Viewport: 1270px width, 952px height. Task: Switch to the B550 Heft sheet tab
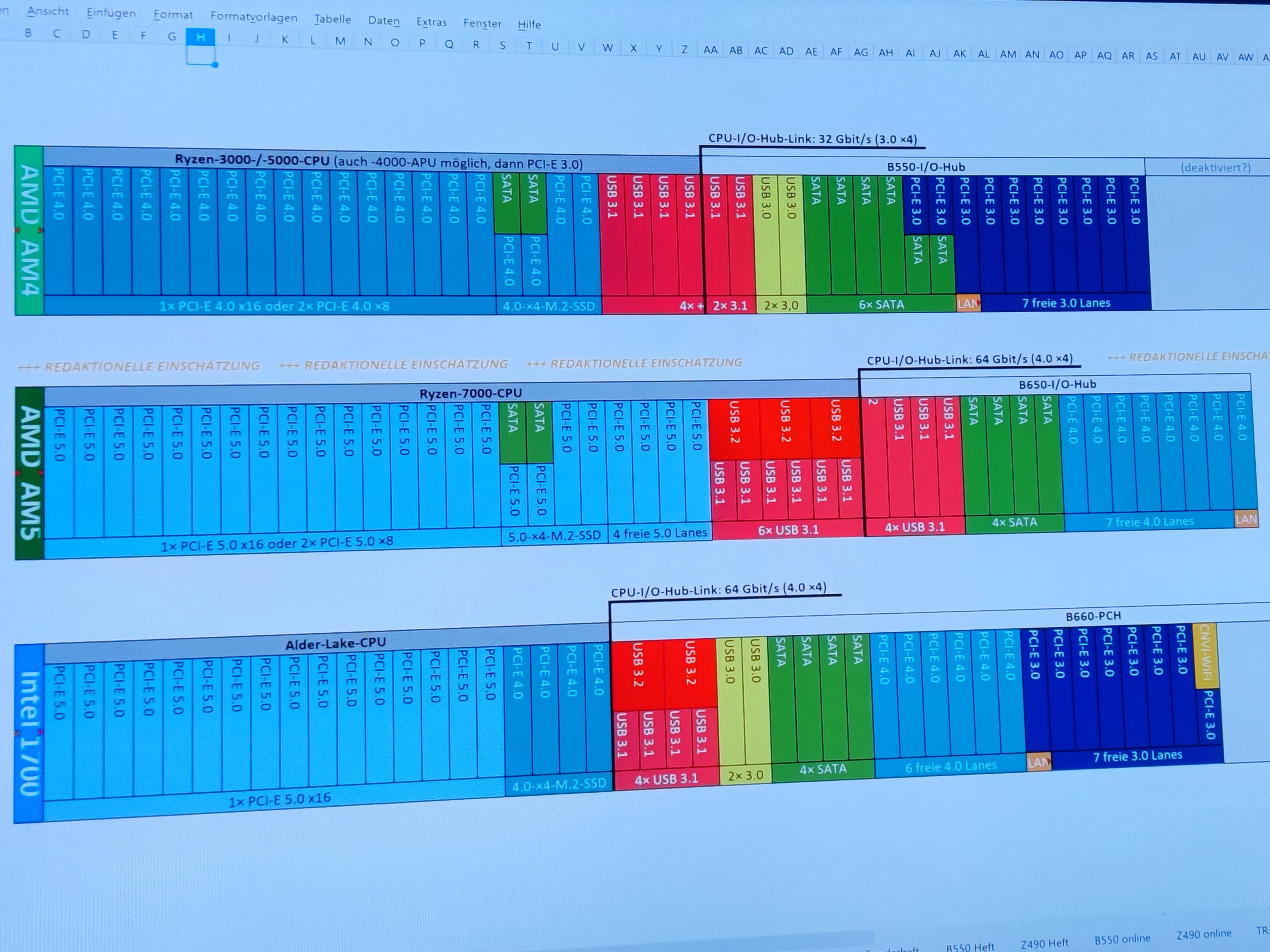point(970,946)
